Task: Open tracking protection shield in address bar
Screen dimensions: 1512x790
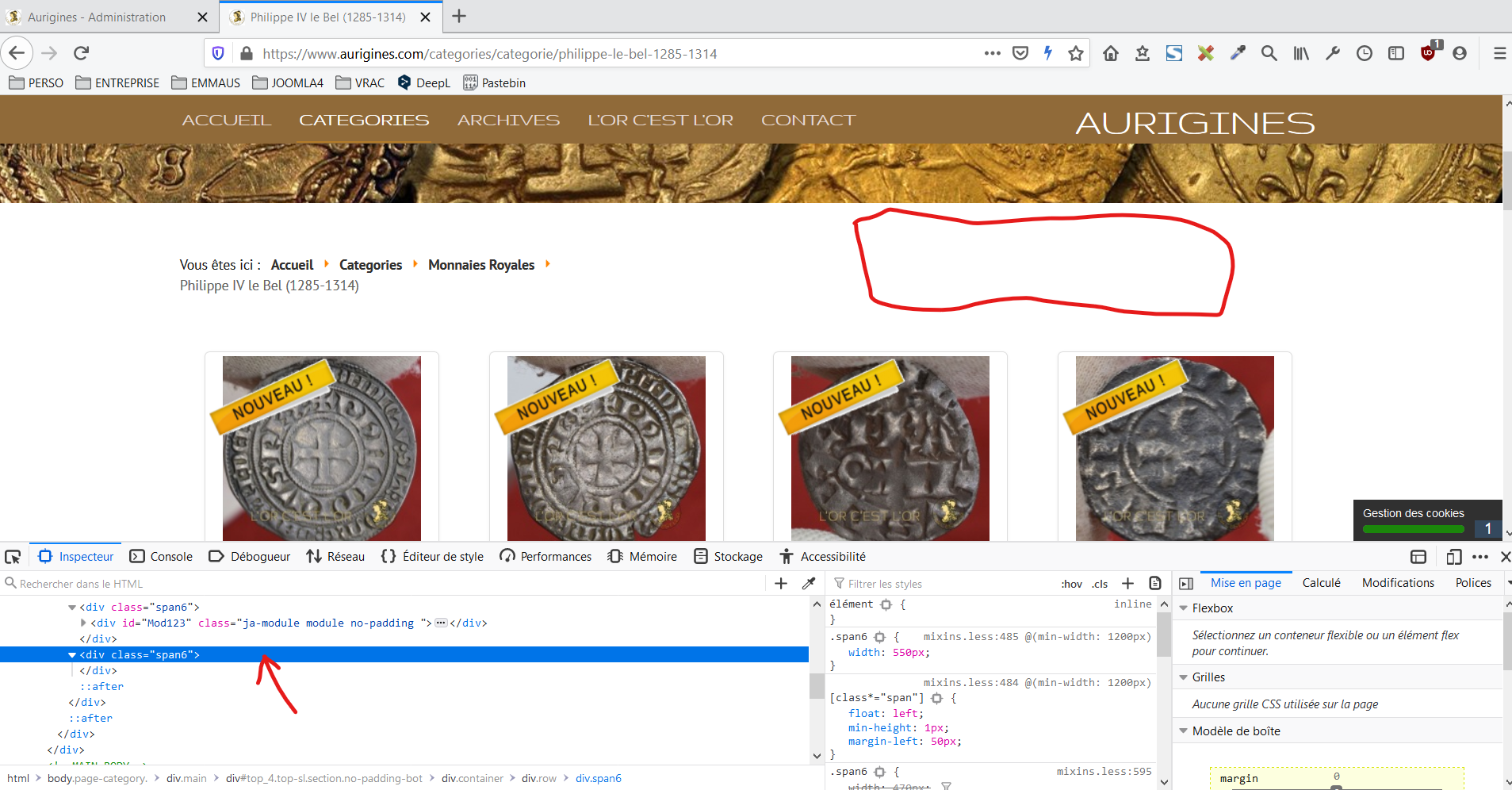Action: (218, 53)
